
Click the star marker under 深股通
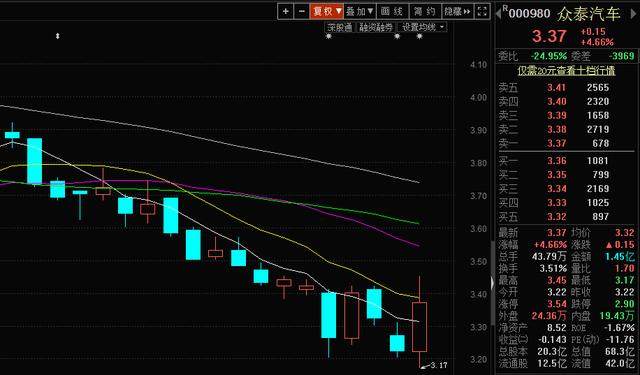coord(329,36)
